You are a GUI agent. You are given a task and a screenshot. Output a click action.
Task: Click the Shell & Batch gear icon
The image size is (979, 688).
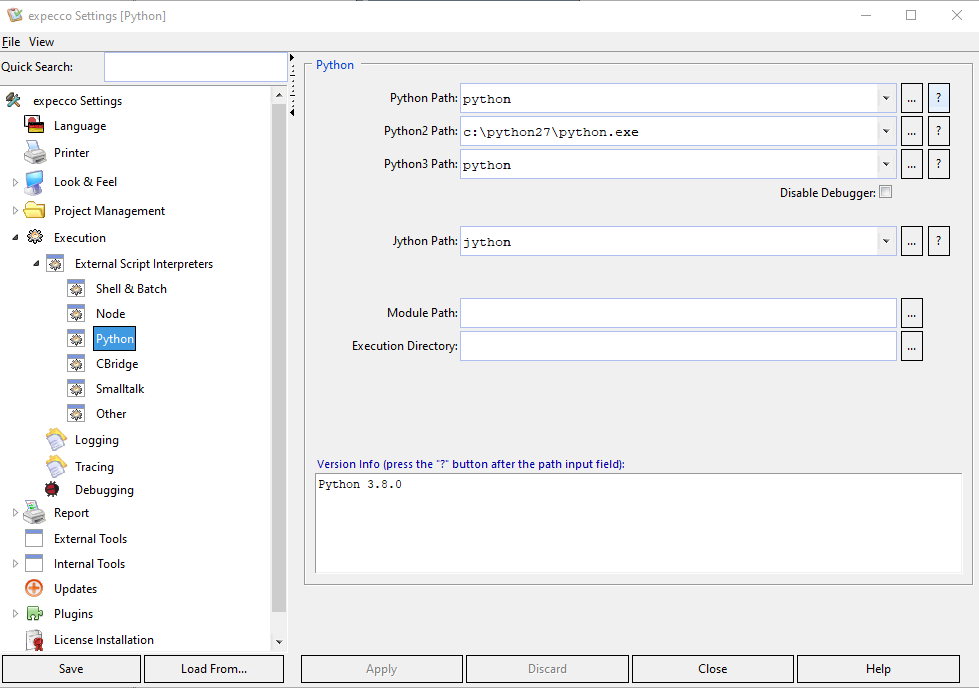click(x=77, y=289)
